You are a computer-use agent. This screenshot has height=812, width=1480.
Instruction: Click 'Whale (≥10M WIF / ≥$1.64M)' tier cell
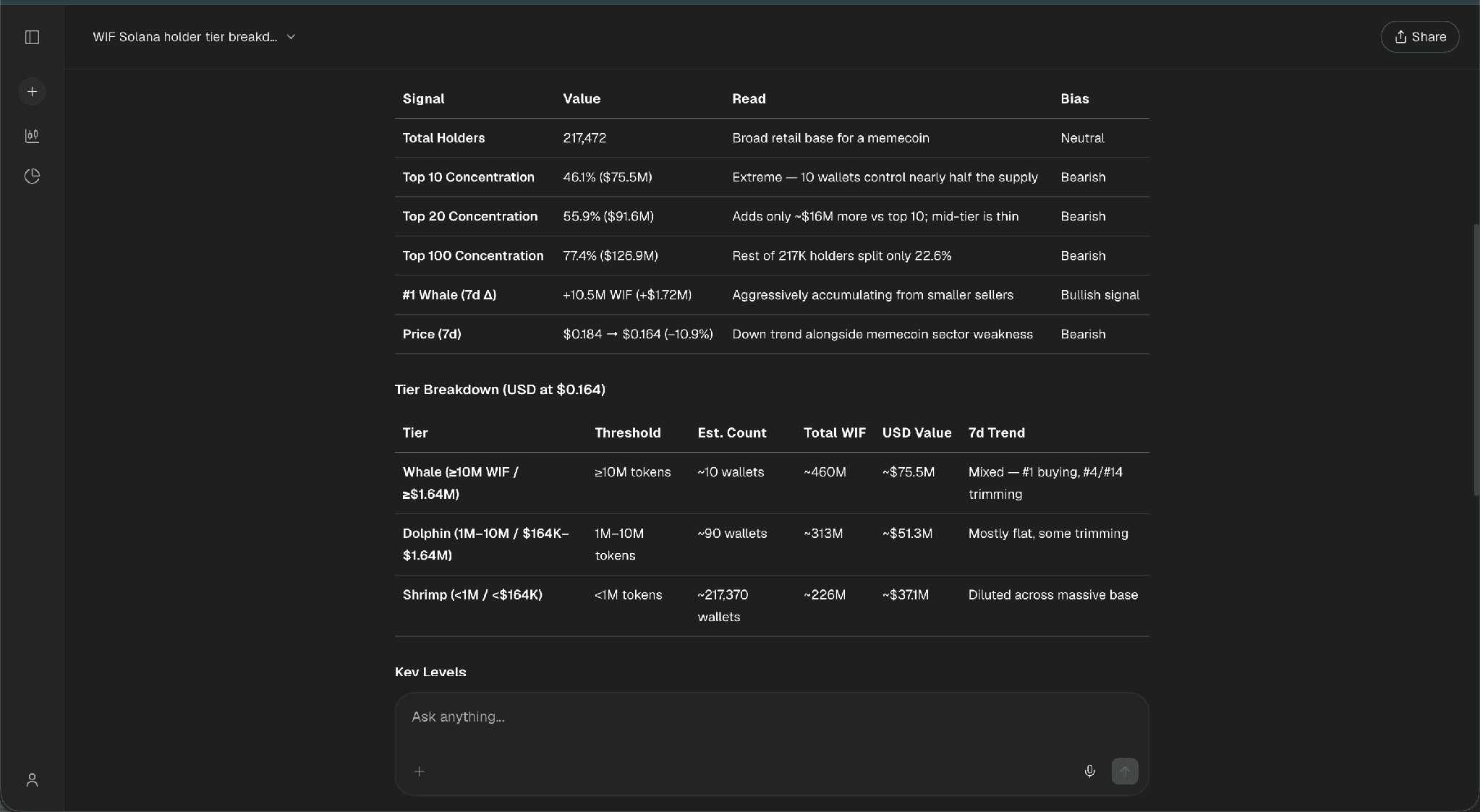click(x=461, y=483)
